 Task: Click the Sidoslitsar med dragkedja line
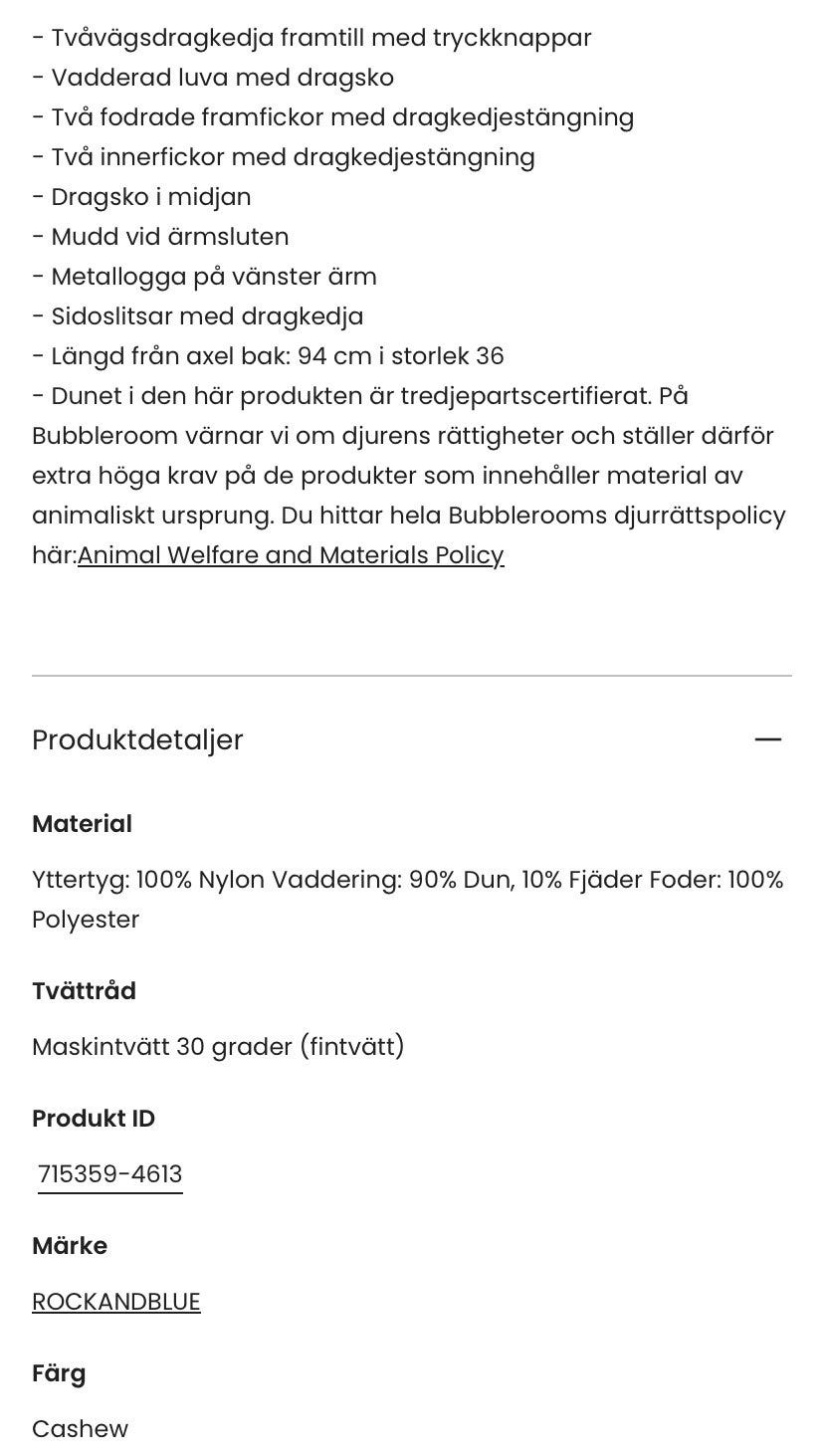point(197,316)
